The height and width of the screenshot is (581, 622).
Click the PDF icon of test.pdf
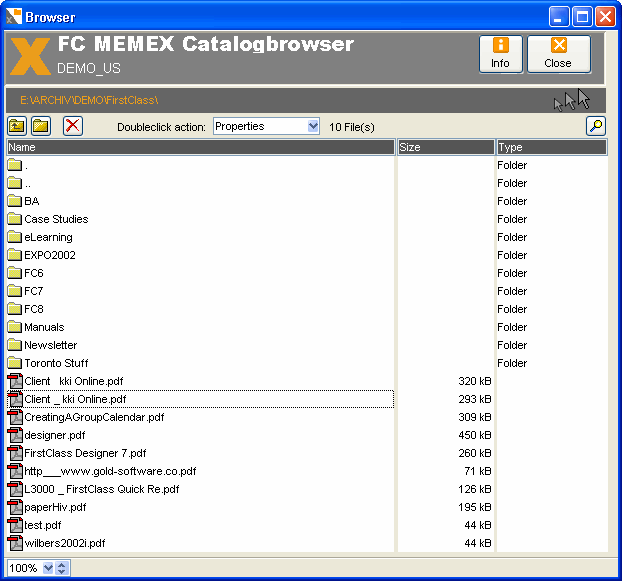pos(15,525)
